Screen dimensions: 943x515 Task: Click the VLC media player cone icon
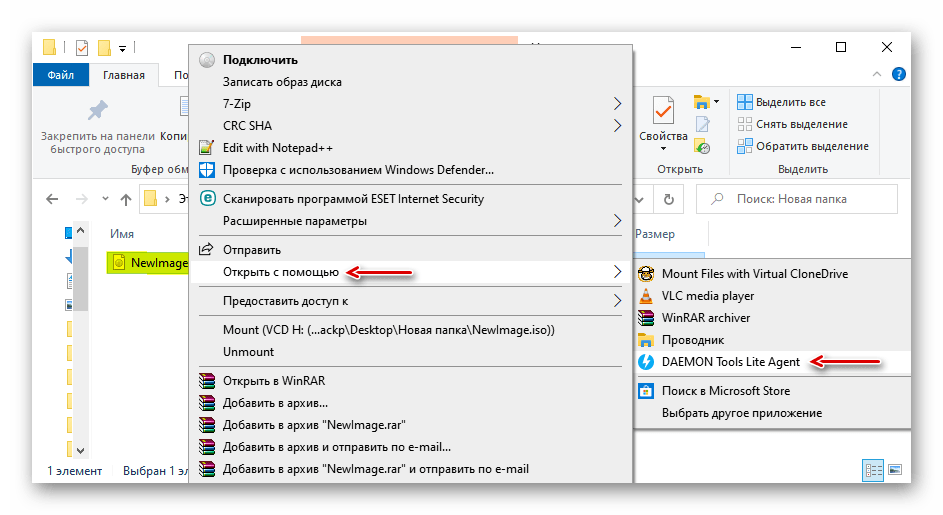(645, 296)
